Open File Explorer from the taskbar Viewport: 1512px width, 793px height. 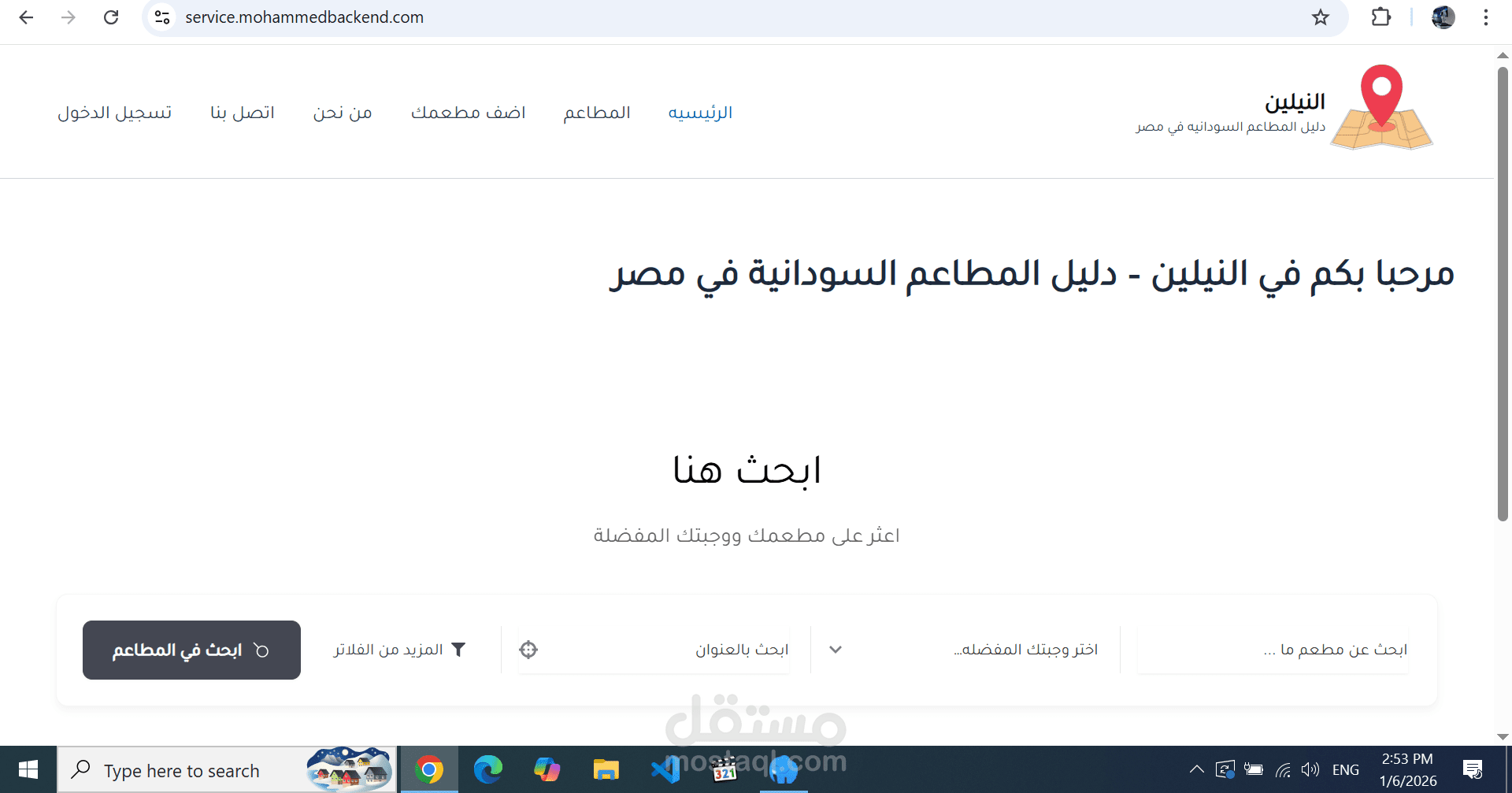pos(606,769)
